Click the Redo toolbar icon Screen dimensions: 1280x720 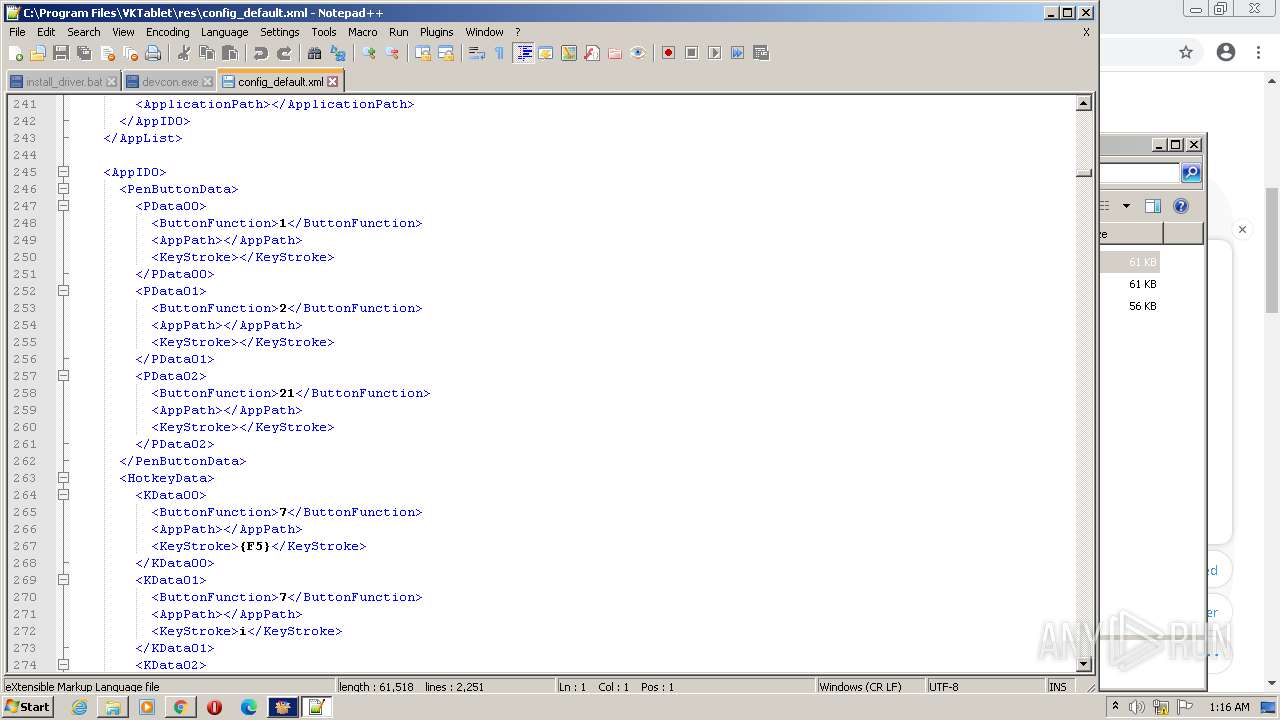click(x=284, y=53)
